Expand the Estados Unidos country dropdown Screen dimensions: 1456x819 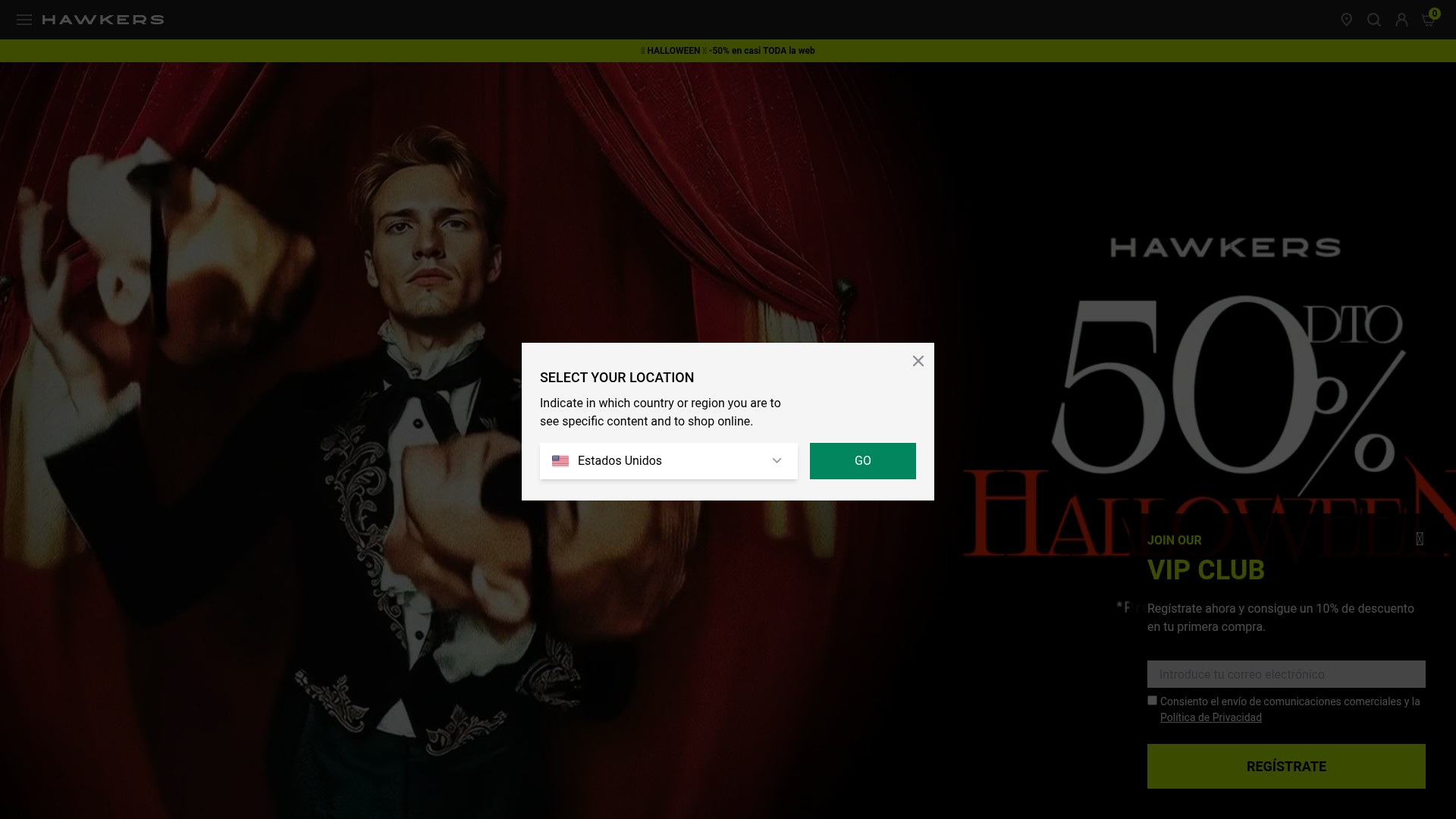[669, 461]
